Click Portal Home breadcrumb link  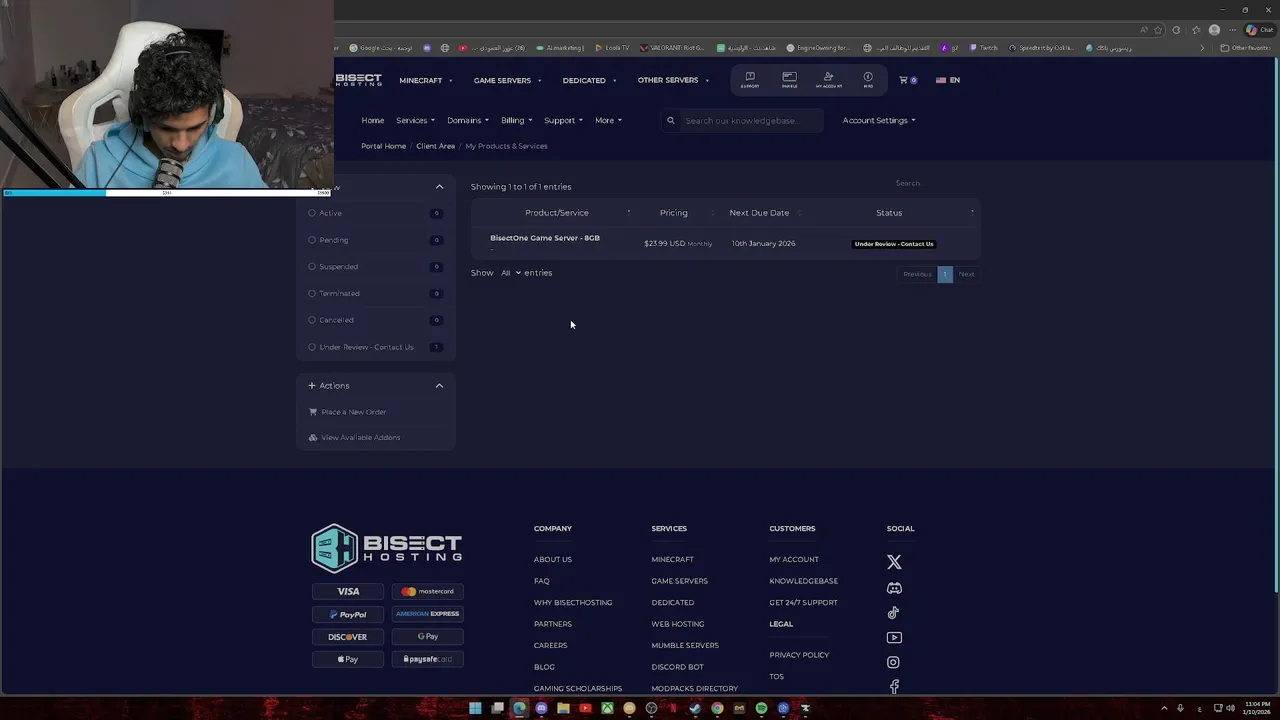(383, 146)
